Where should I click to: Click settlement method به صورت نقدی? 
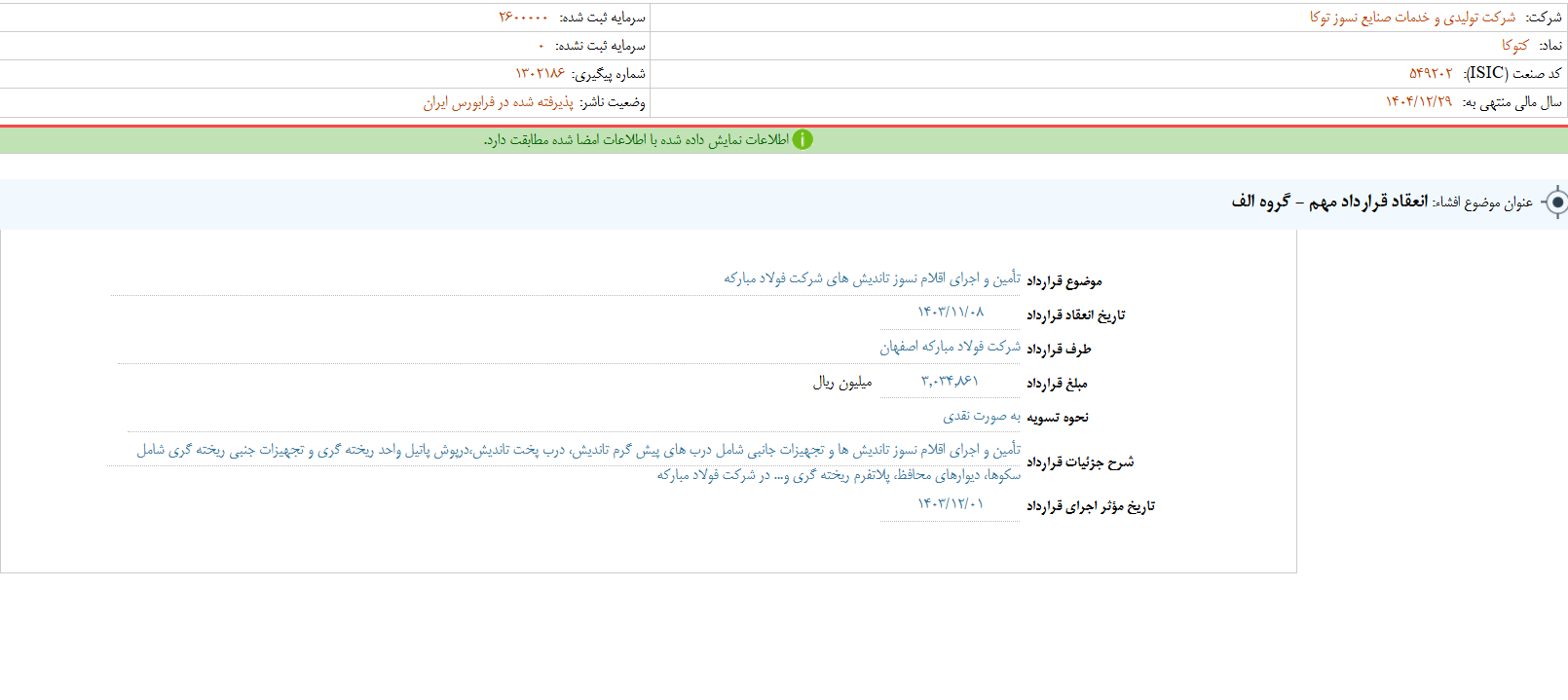pyautogui.click(x=982, y=416)
